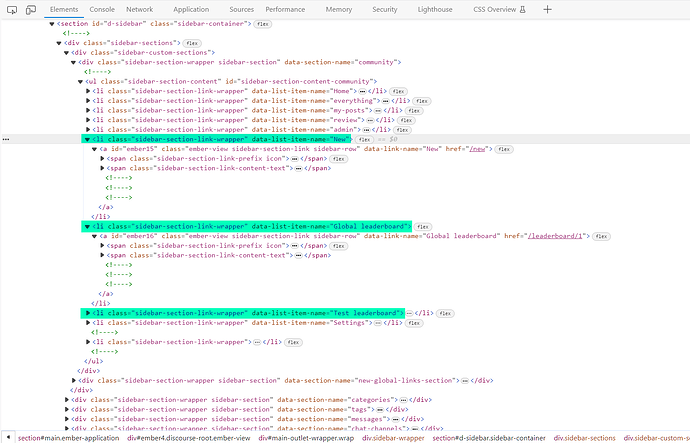Viewport: 690px width, 443px height.
Task: Open the Lighthouse tab
Action: click(435, 9)
